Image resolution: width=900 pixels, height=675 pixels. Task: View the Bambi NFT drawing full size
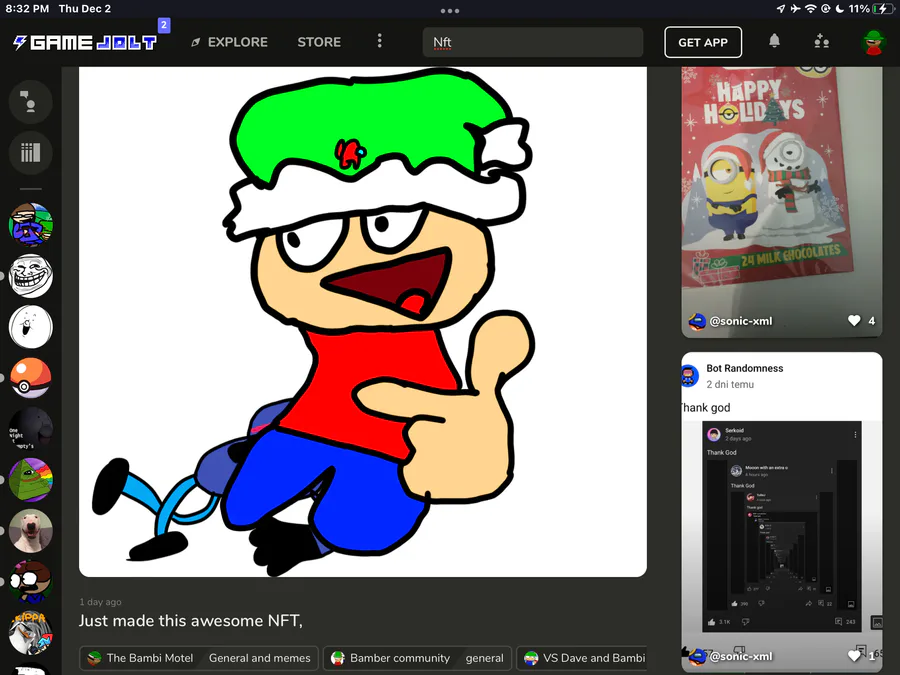click(363, 321)
